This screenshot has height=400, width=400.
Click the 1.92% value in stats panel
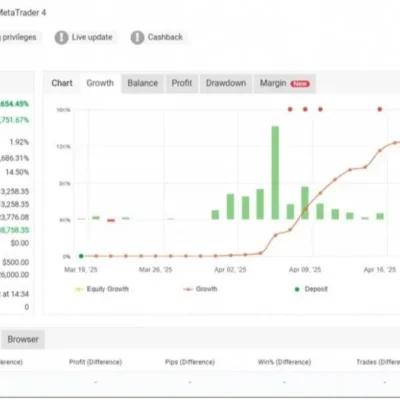(x=19, y=142)
